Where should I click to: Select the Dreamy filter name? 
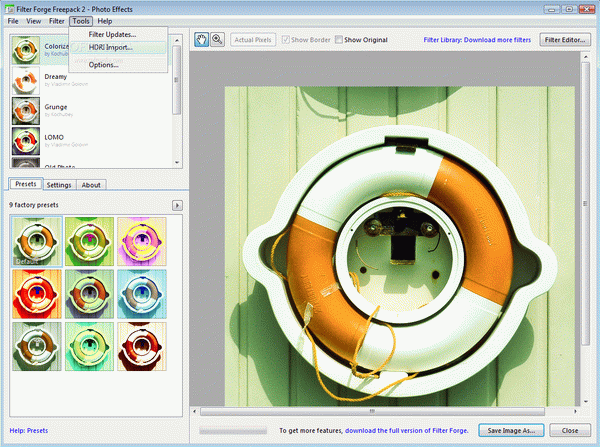click(x=55, y=77)
